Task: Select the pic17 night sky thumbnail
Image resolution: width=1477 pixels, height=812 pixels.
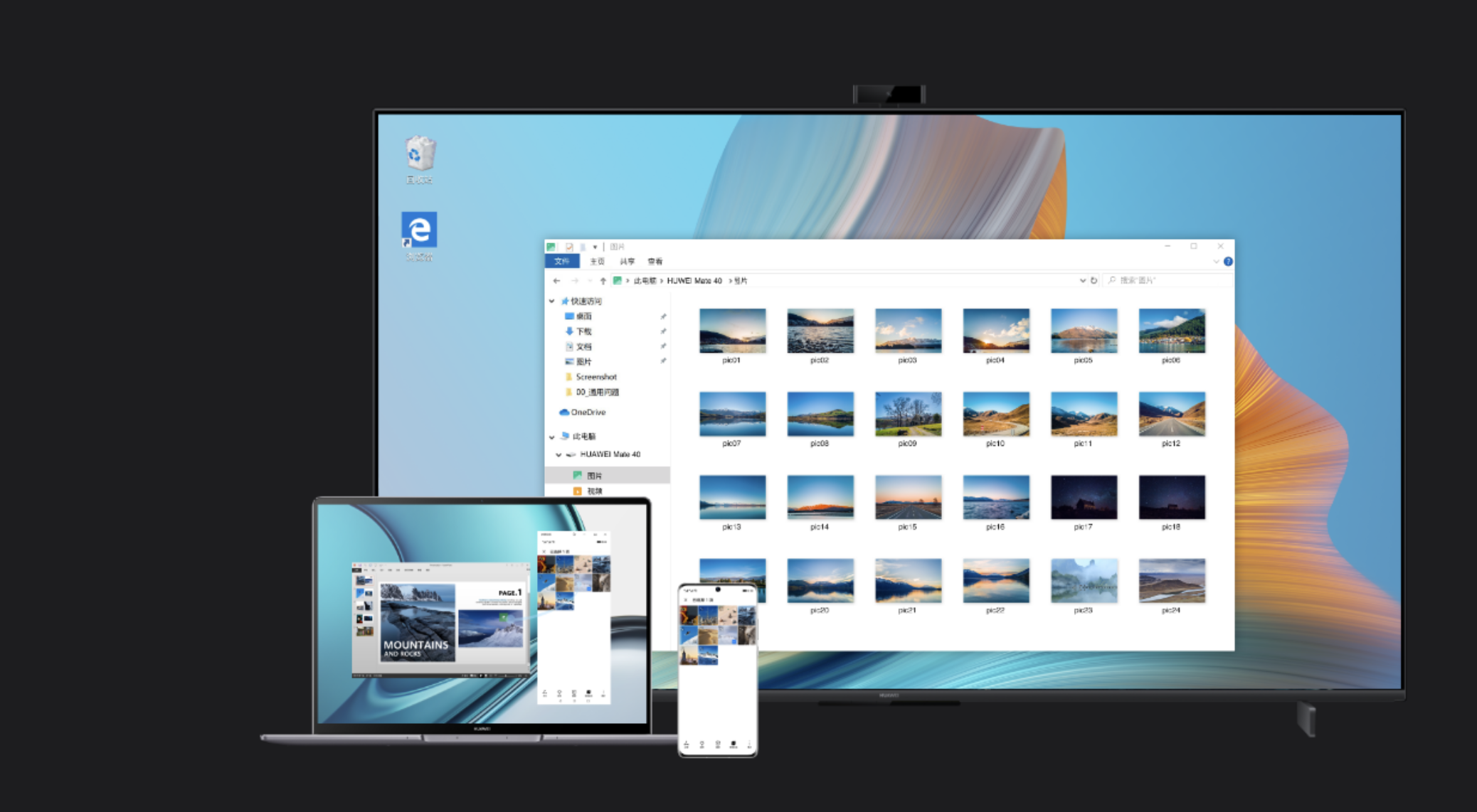Action: point(1084,497)
